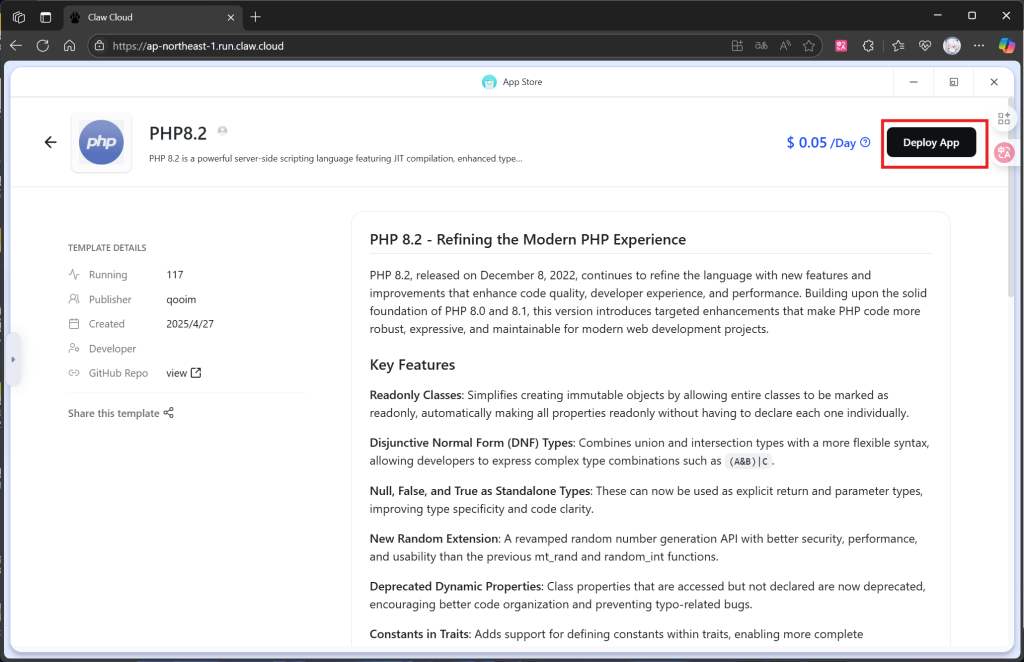Viewport: 1024px width, 662px height.
Task: Click the translate icon in address bar
Action: click(761, 46)
